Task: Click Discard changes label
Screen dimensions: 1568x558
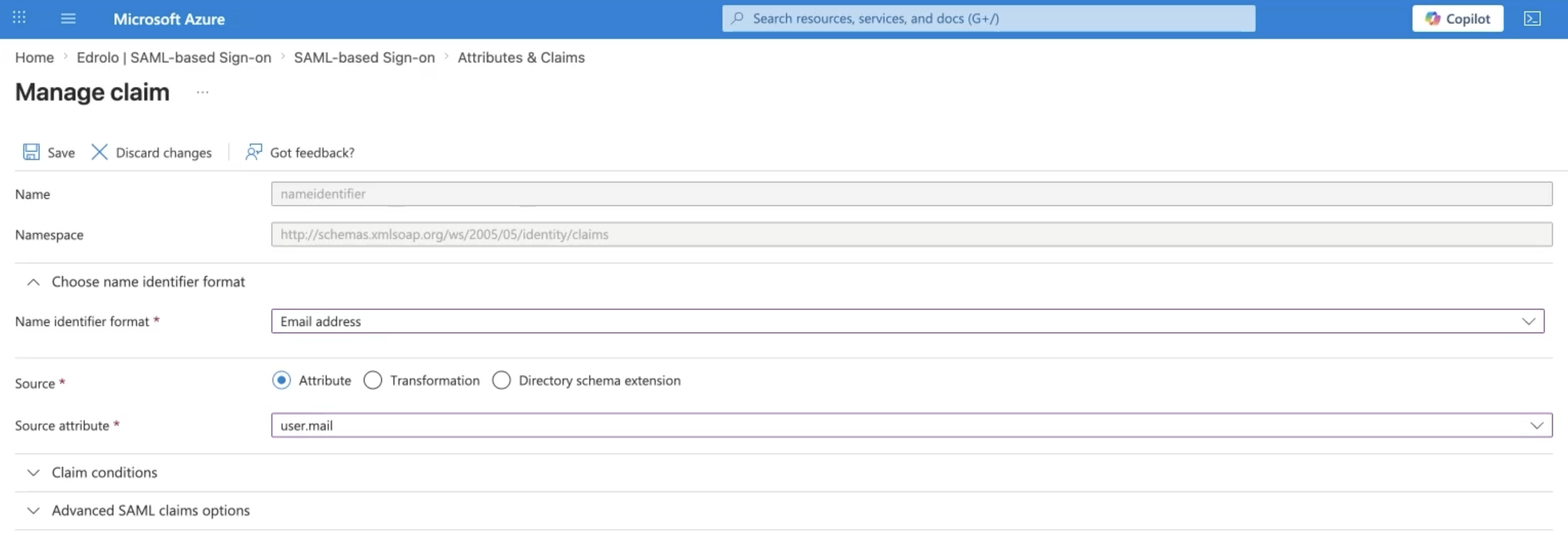Action: [163, 152]
